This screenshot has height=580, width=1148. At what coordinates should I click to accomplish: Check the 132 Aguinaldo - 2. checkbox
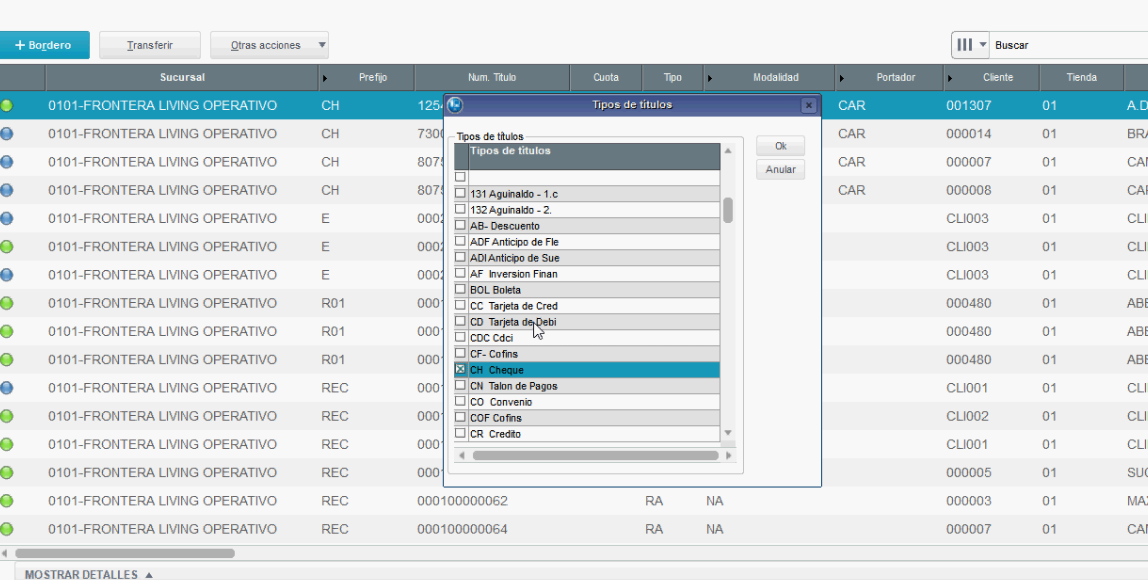[461, 209]
